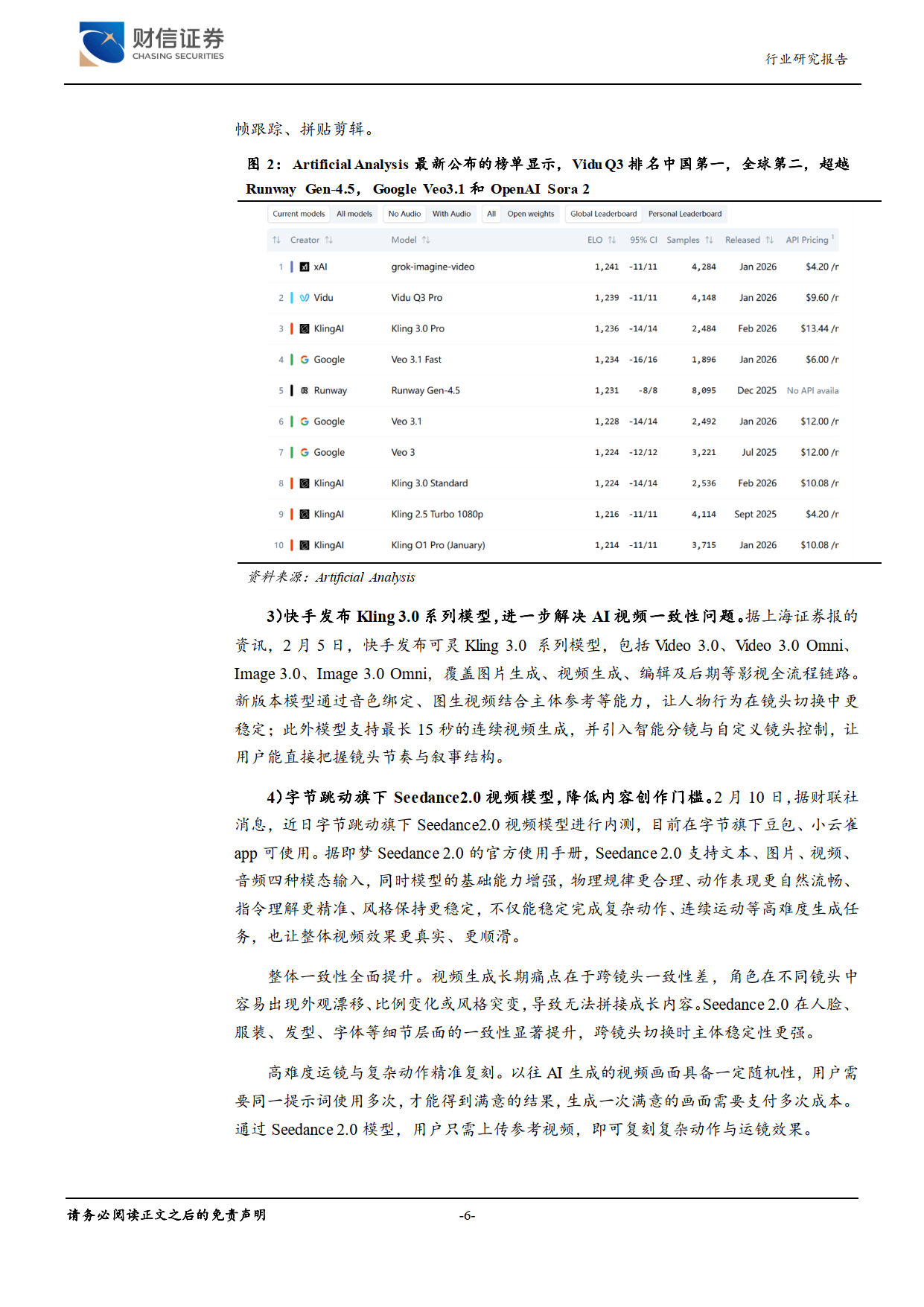This screenshot has width=924, height=1307.
Task: Sort table by Released column arrows
Action: tap(769, 240)
